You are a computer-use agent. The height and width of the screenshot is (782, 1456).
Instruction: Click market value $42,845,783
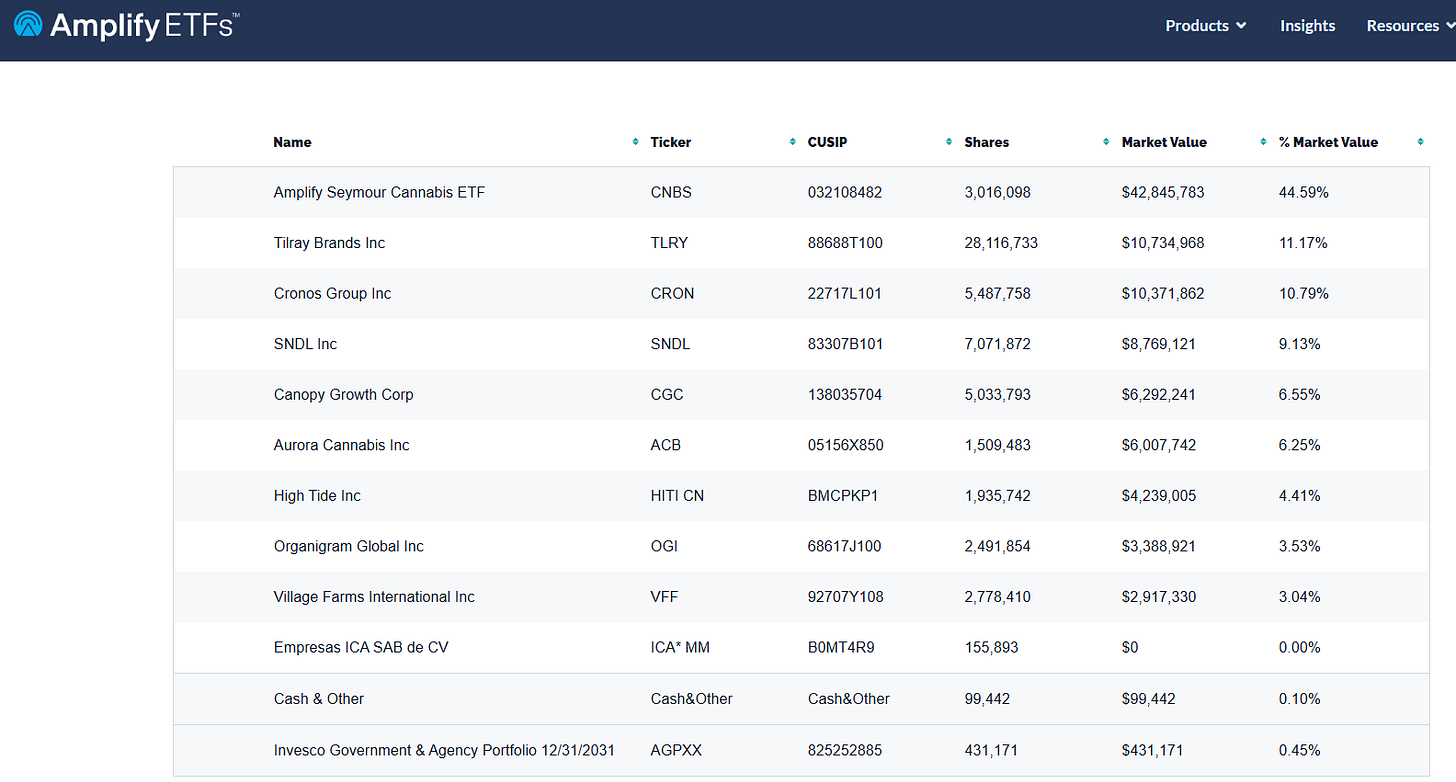click(x=1163, y=192)
